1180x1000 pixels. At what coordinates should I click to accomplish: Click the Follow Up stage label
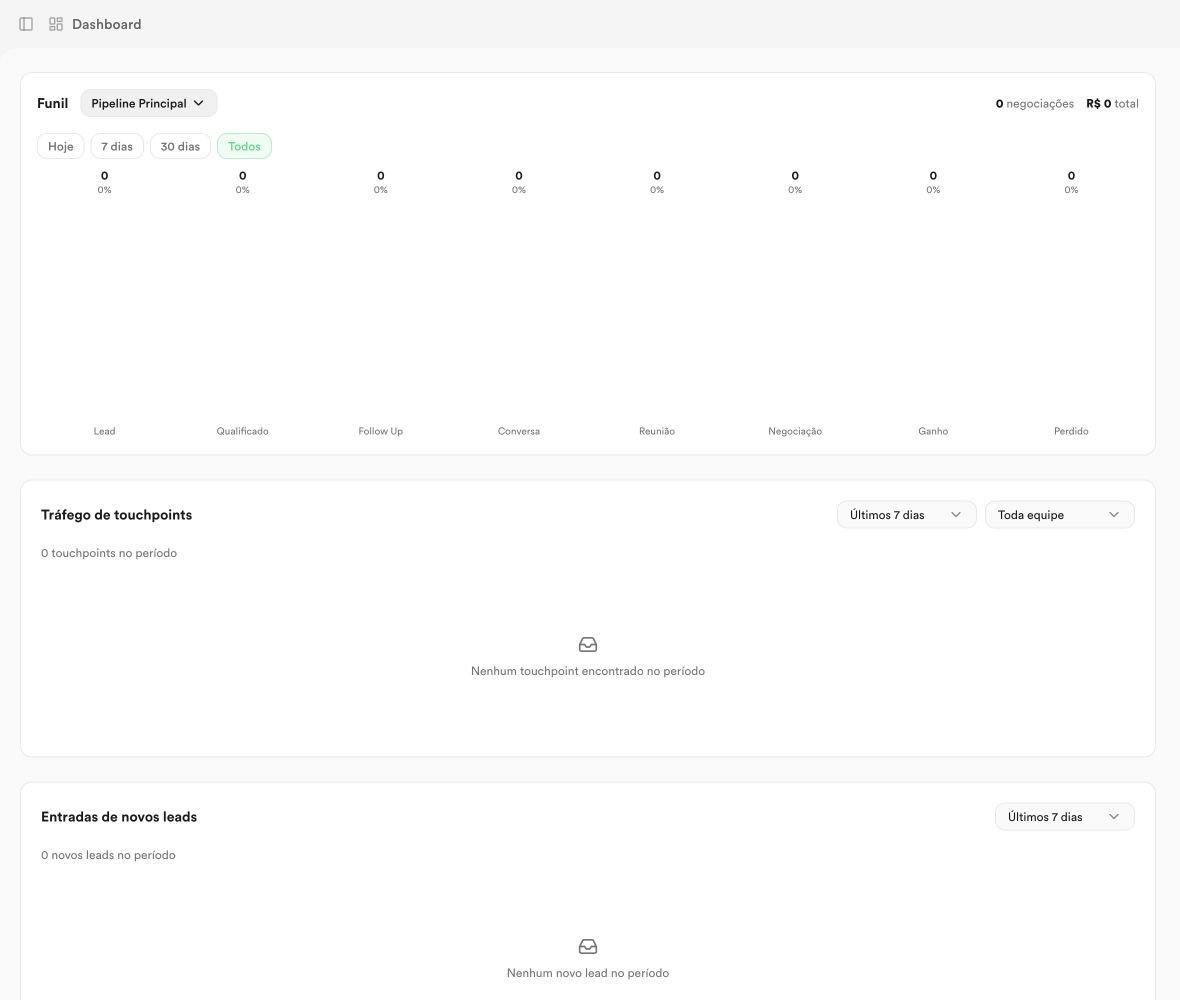point(381,431)
